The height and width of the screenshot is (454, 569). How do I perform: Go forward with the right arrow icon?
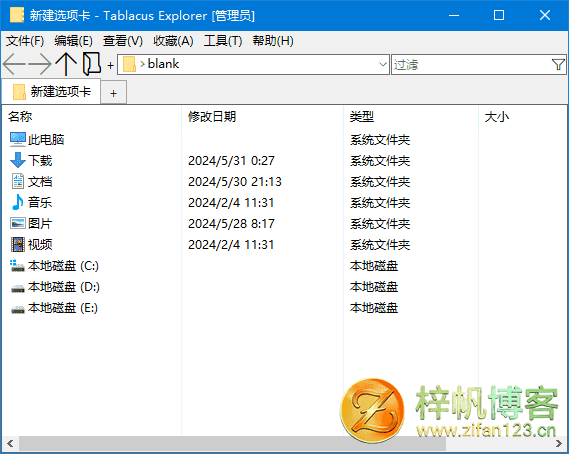tap(40, 64)
